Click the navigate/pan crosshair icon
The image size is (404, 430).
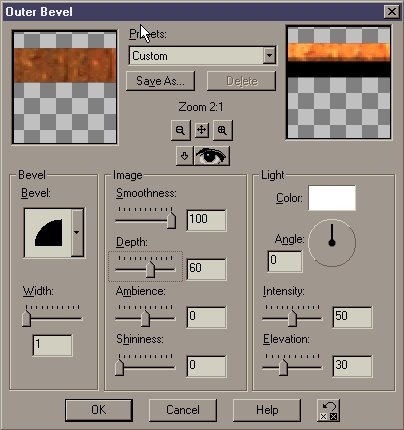(x=202, y=130)
